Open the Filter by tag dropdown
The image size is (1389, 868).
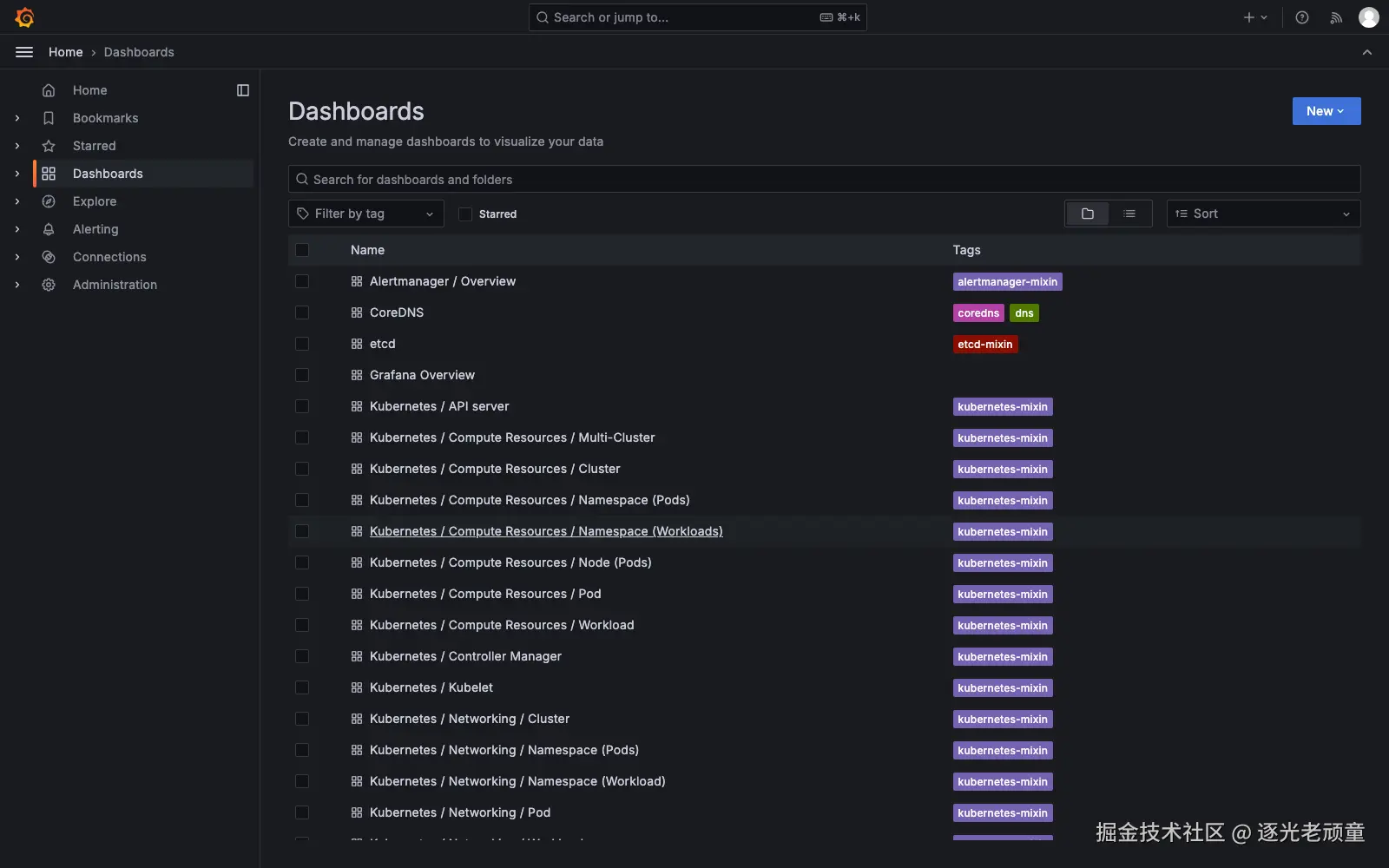pos(365,214)
